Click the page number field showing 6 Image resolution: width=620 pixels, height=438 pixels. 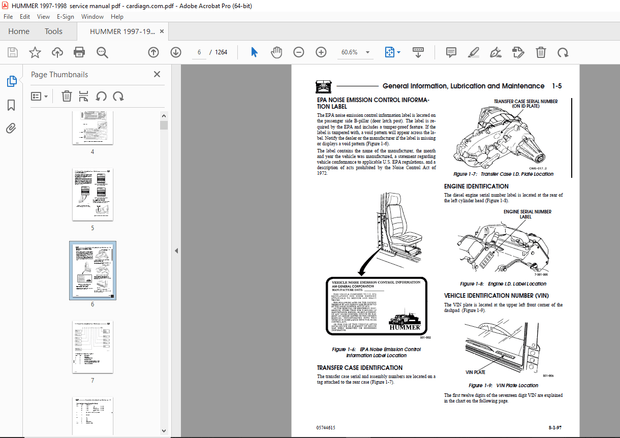click(199, 52)
